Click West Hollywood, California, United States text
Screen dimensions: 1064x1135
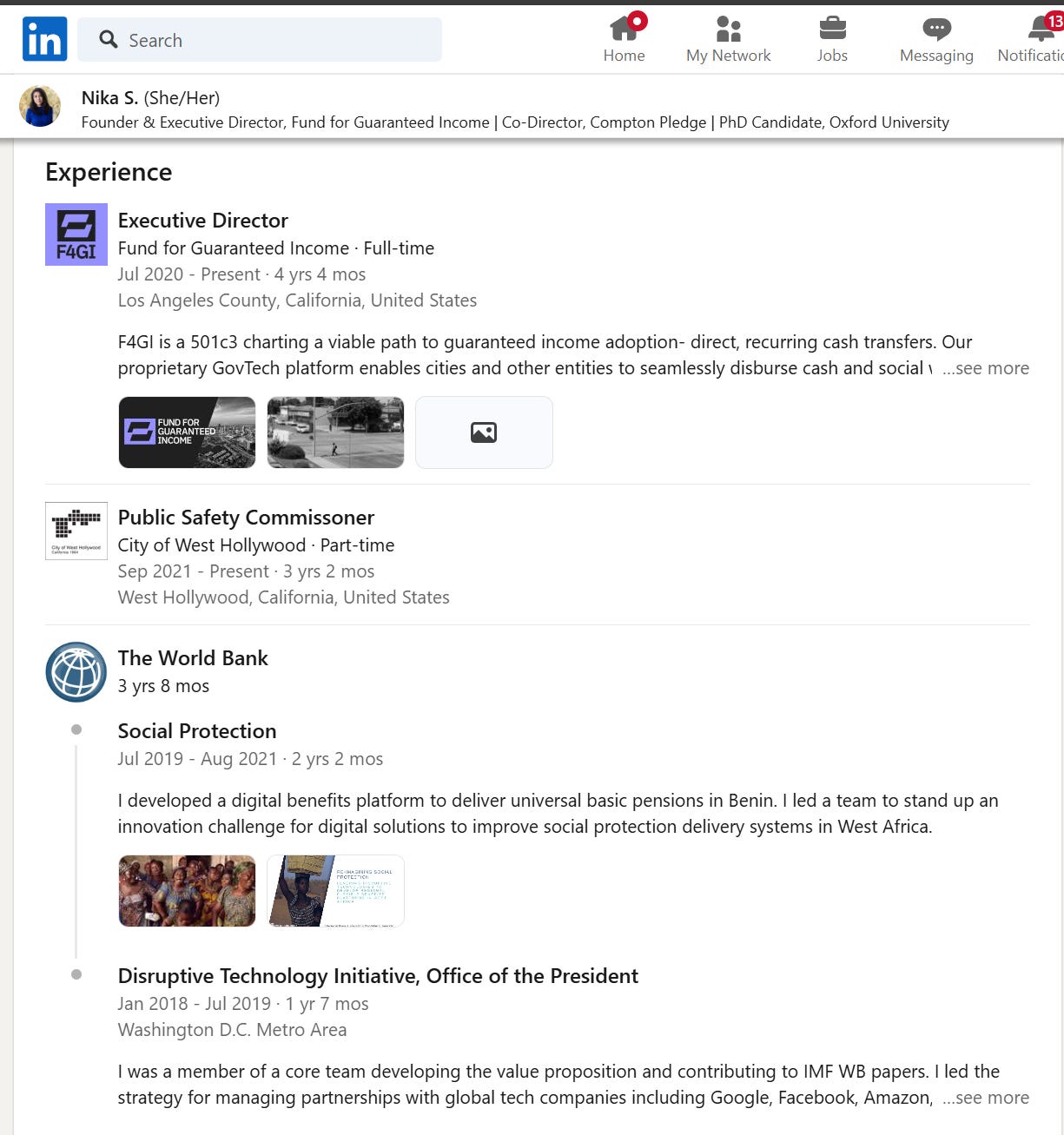tap(284, 597)
